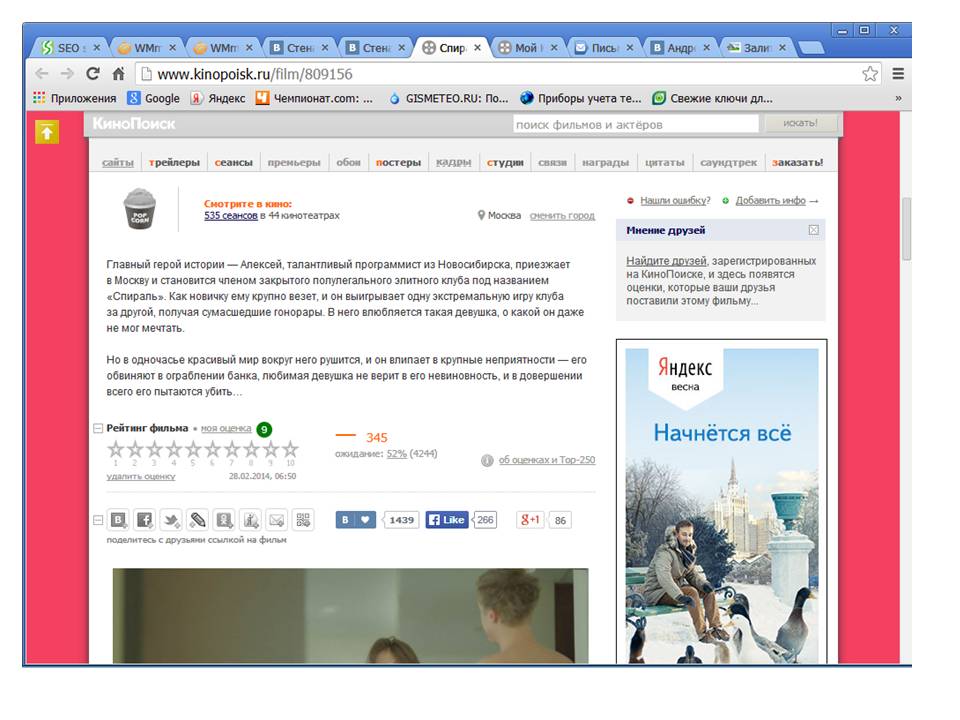The height and width of the screenshot is (720, 960).
Task: Share film link by email envelope icon
Action: (277, 520)
